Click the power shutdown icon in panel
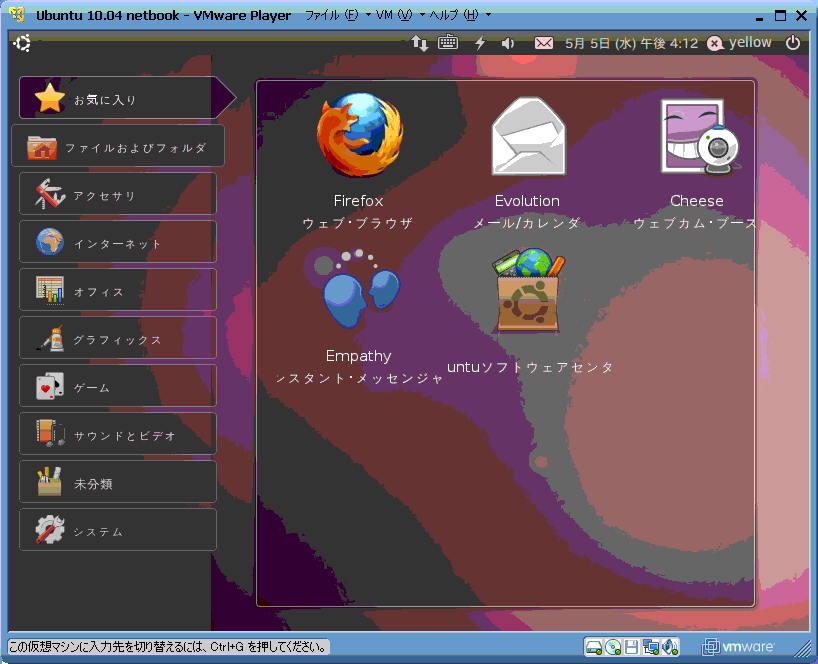 (793, 43)
